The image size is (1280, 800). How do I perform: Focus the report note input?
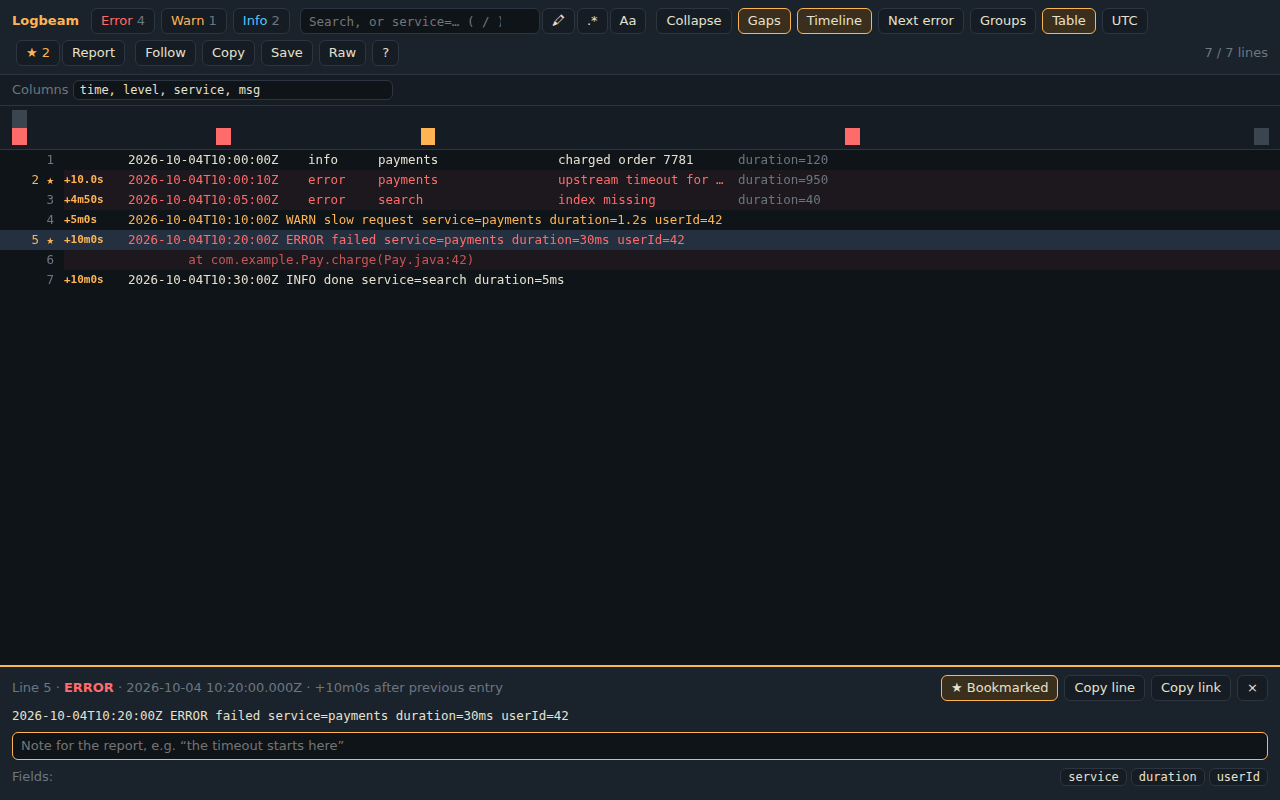coord(640,746)
